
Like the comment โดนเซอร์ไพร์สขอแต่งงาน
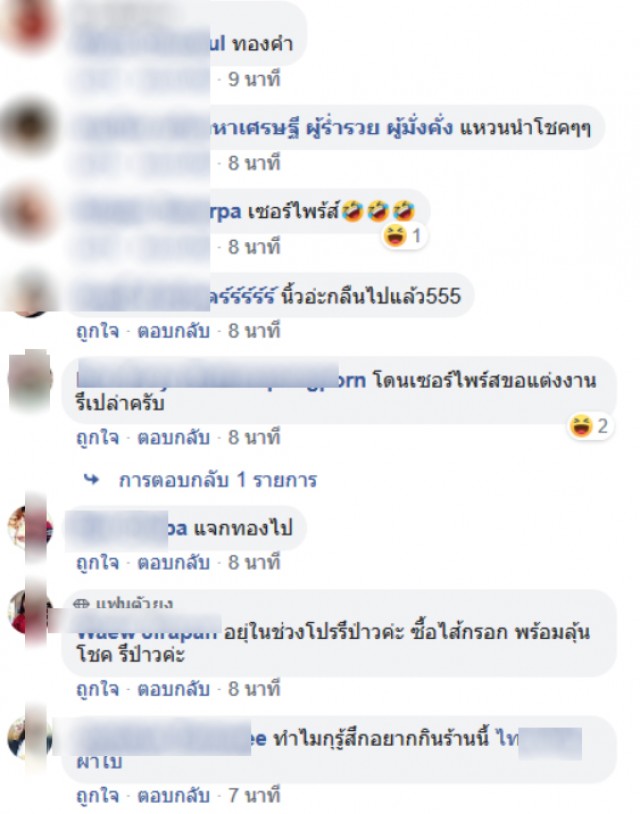97,437
